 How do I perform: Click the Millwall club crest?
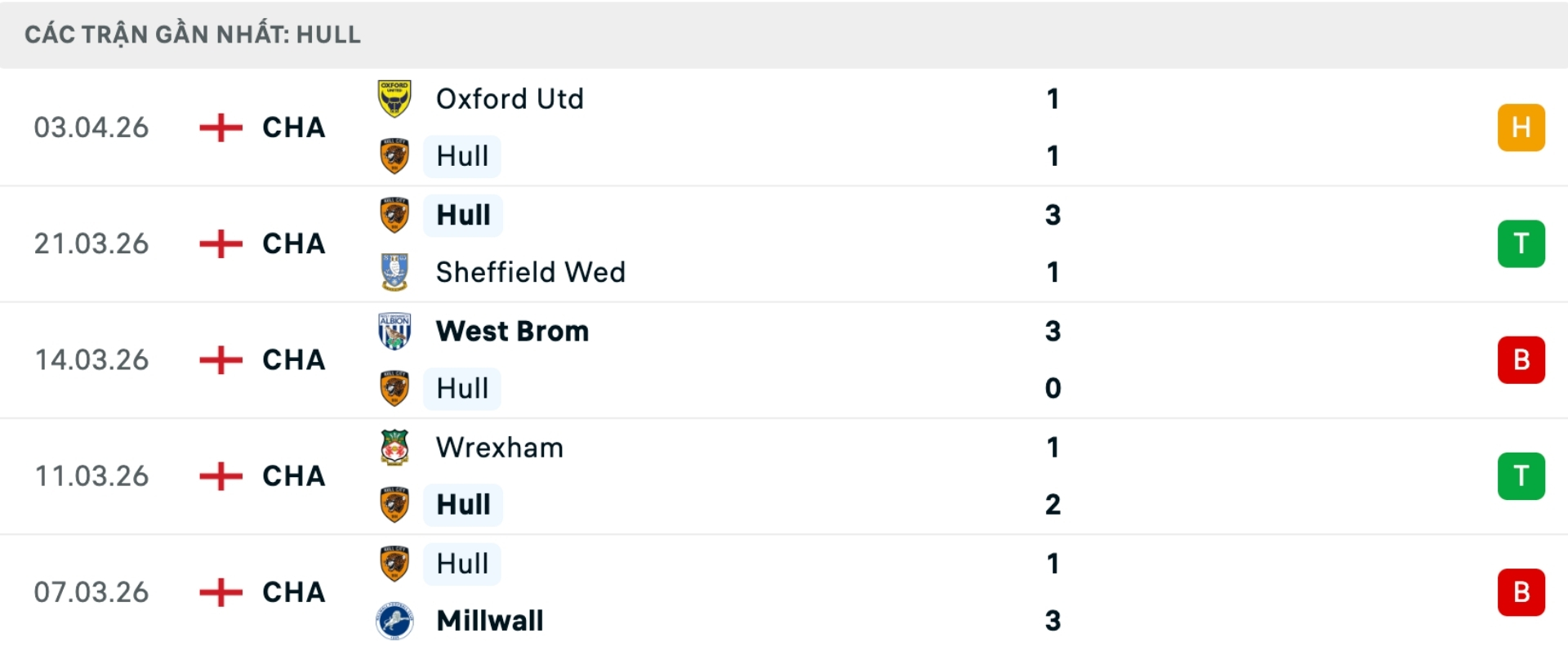(394, 621)
